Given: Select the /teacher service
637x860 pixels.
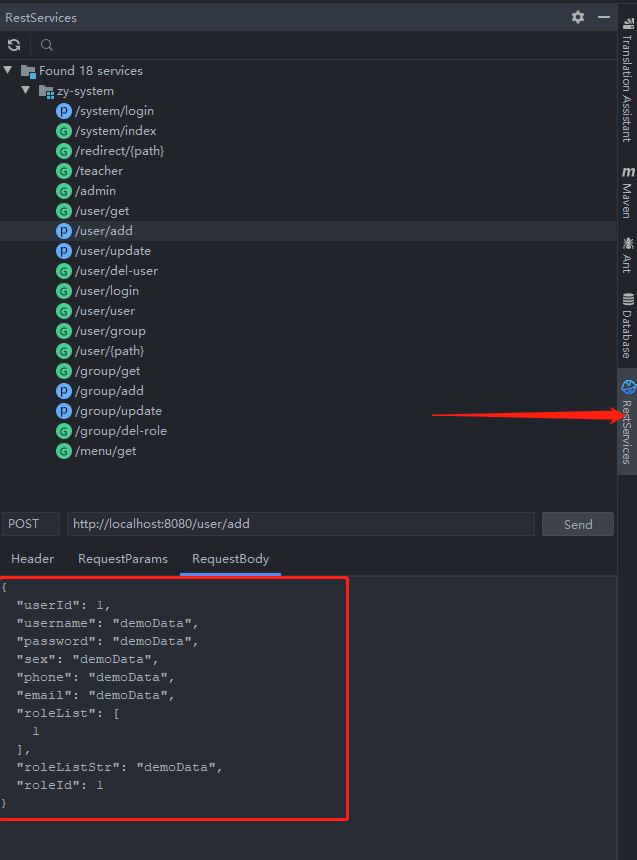Looking at the screenshot, I should pos(99,171).
